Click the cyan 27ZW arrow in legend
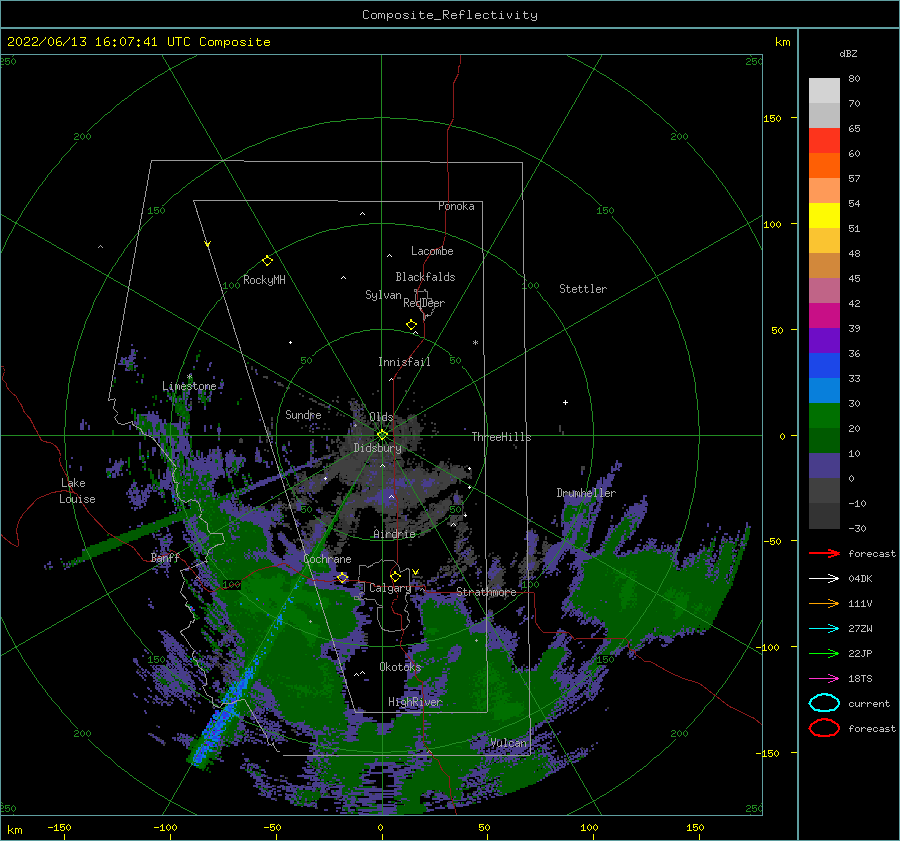 click(824, 629)
